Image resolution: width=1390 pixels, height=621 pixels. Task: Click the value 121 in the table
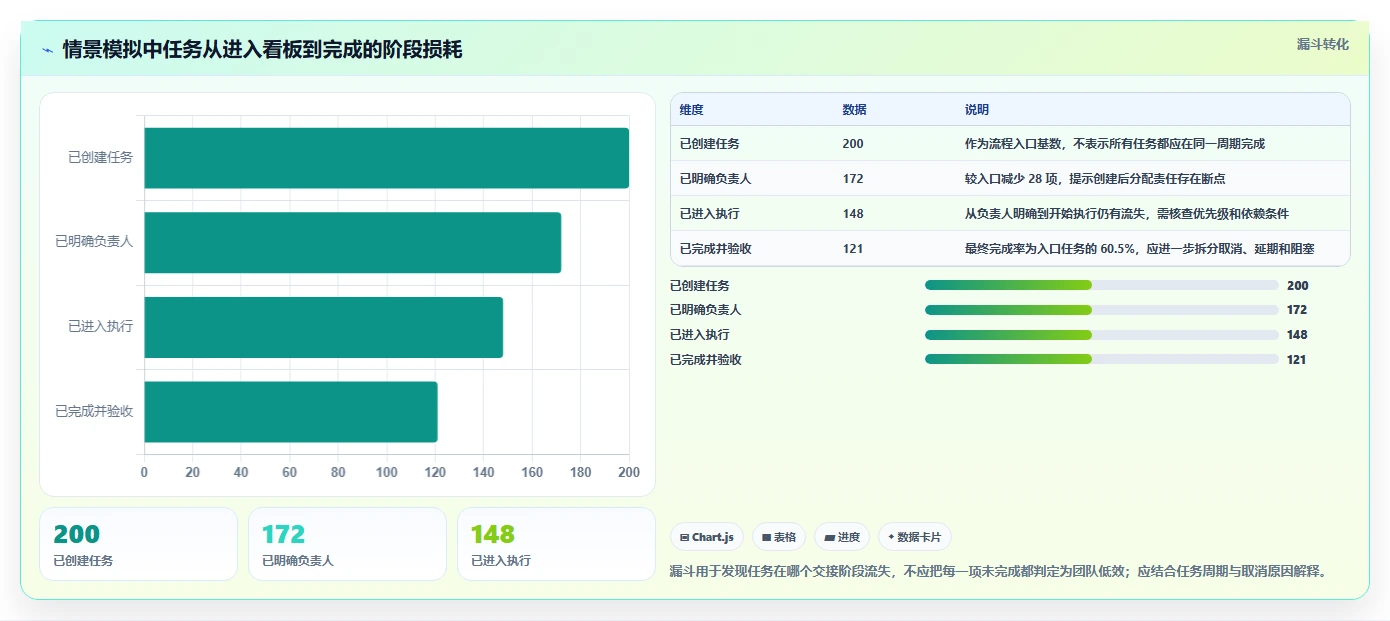(853, 249)
